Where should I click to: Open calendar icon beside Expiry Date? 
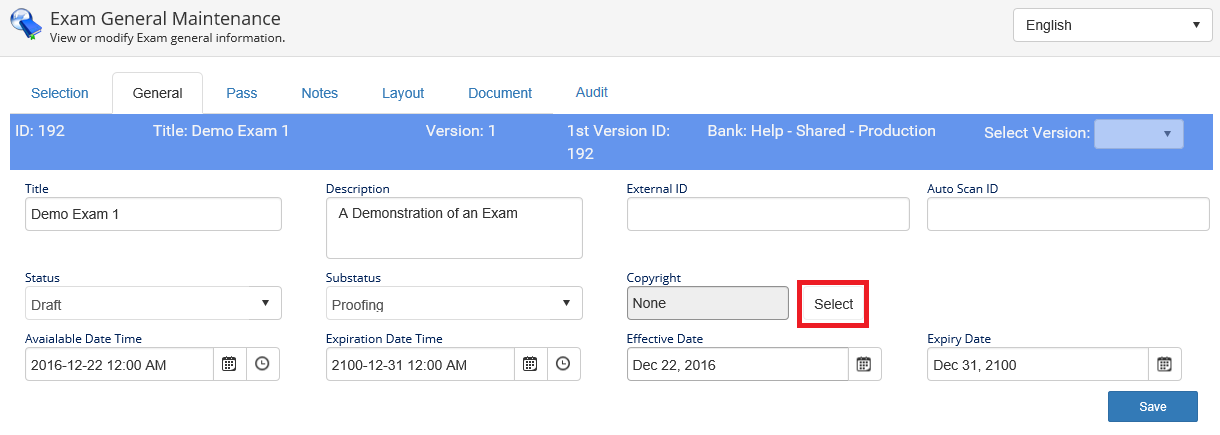coord(1165,364)
